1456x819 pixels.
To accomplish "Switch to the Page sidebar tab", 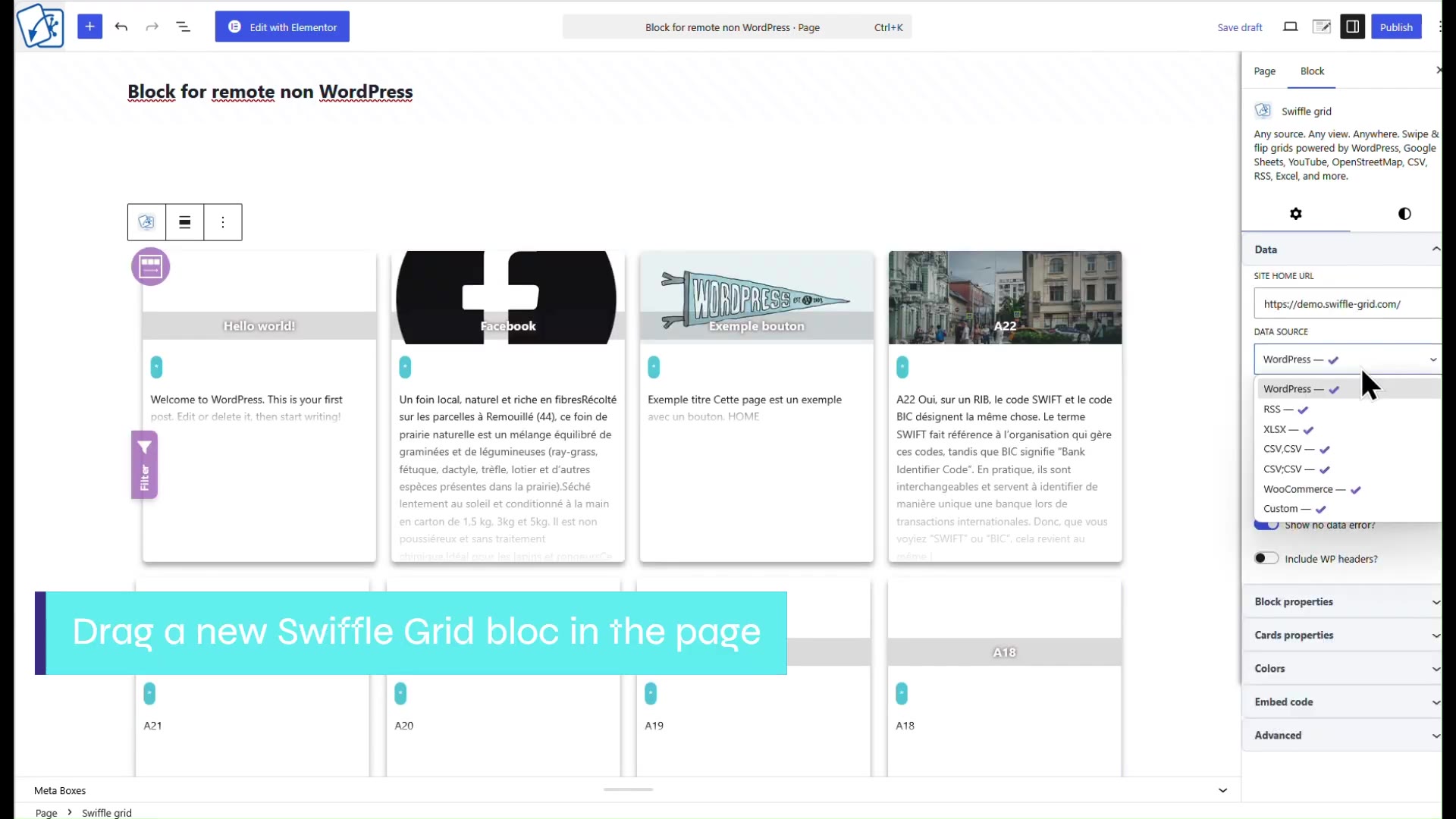I will [1264, 71].
